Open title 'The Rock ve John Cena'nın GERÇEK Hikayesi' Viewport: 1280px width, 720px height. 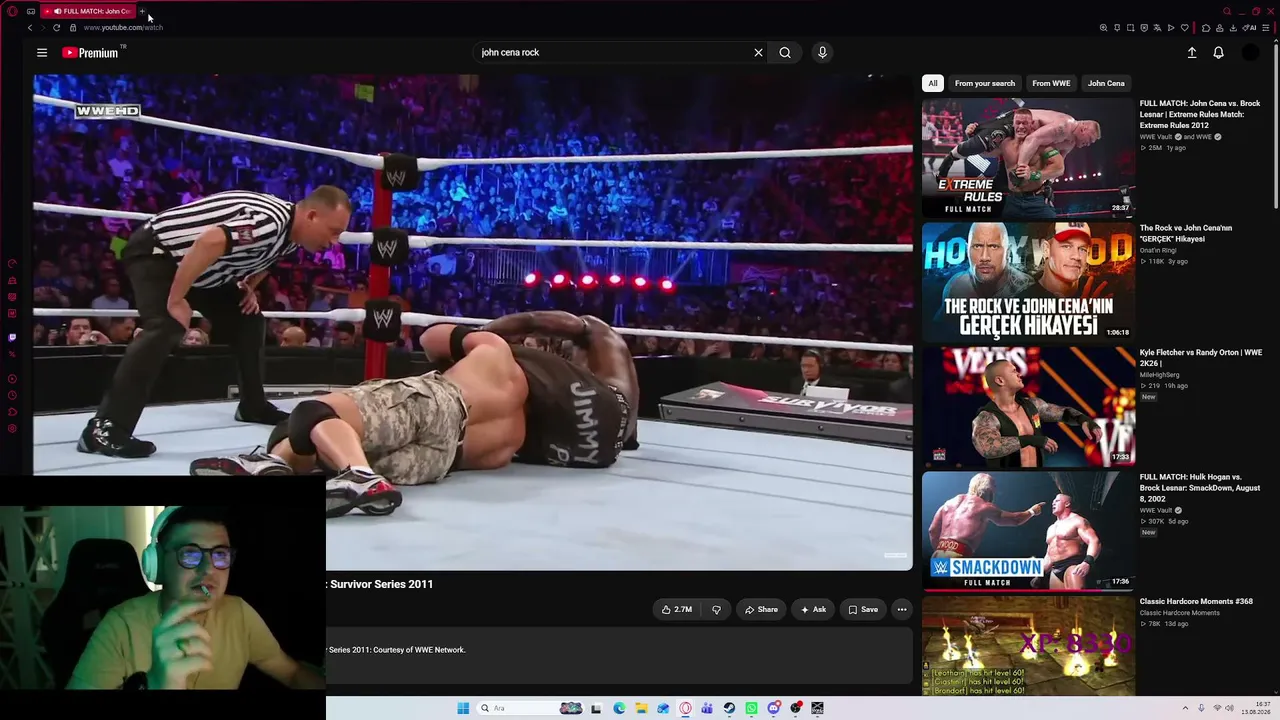pyautogui.click(x=1186, y=233)
